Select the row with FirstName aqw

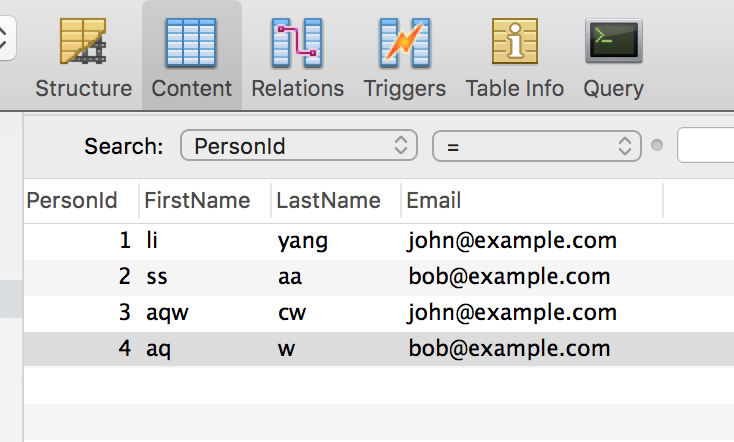point(379,313)
